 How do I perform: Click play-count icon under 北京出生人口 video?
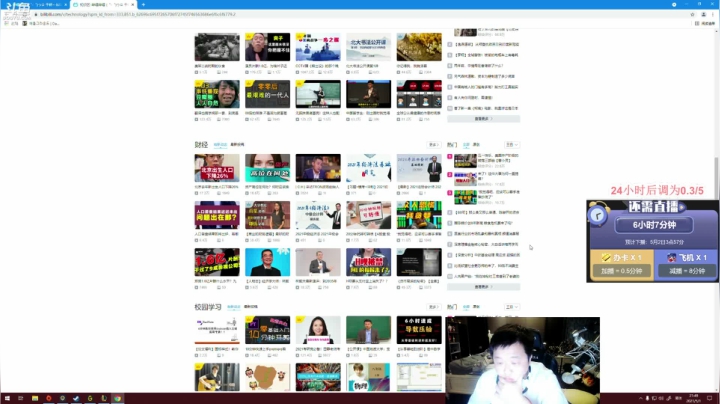click(x=196, y=193)
